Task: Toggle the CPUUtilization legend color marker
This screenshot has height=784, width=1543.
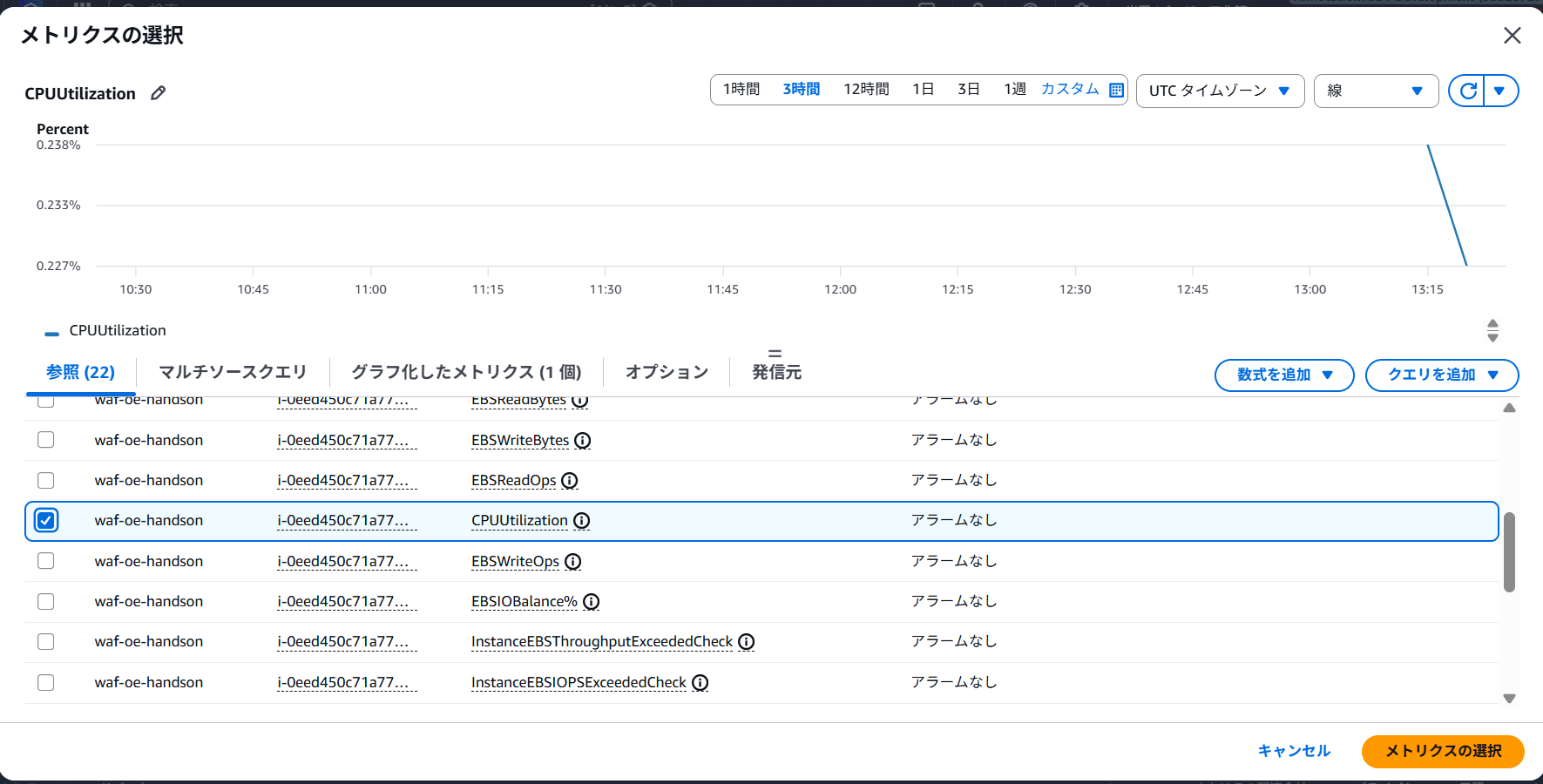Action: 52,333
